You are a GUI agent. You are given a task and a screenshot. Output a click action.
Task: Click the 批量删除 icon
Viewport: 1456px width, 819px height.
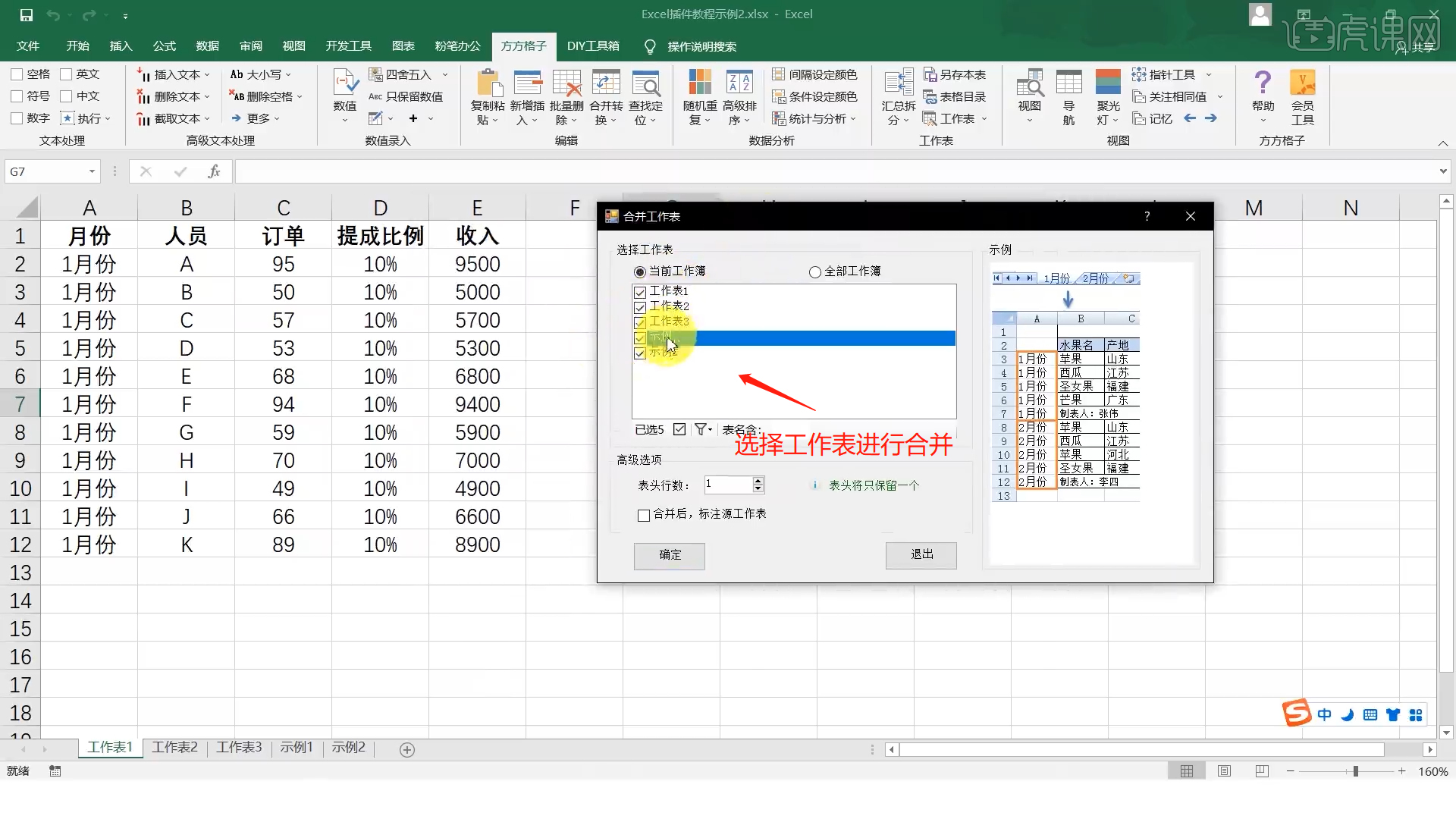click(x=566, y=82)
